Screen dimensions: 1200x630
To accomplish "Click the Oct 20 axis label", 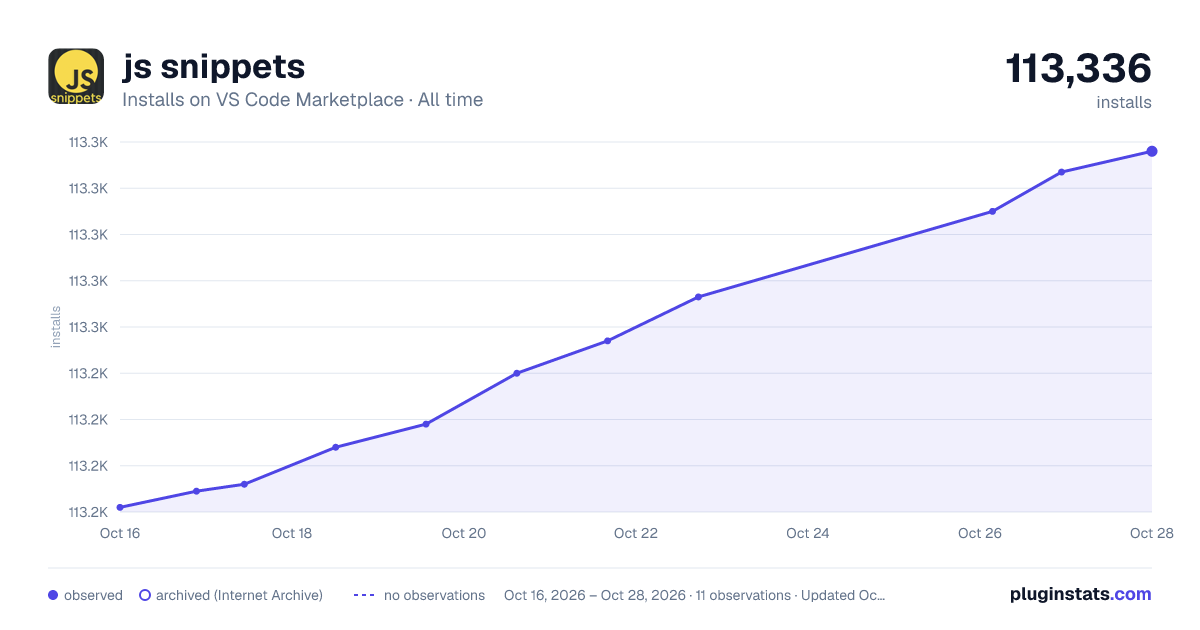I will point(464,533).
